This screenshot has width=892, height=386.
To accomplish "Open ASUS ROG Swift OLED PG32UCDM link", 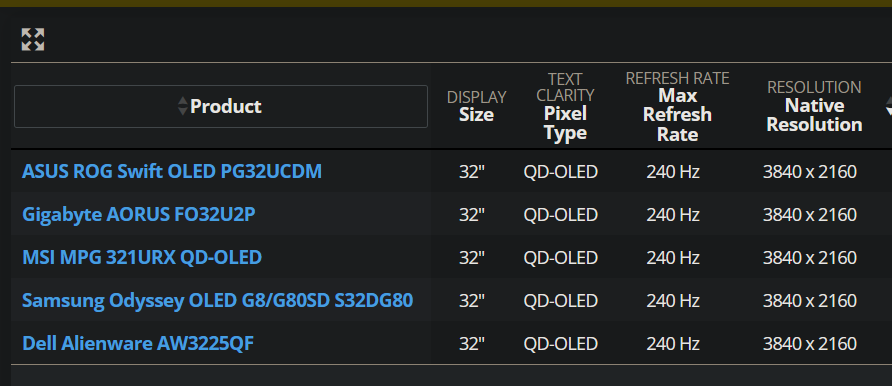I will click(x=172, y=171).
